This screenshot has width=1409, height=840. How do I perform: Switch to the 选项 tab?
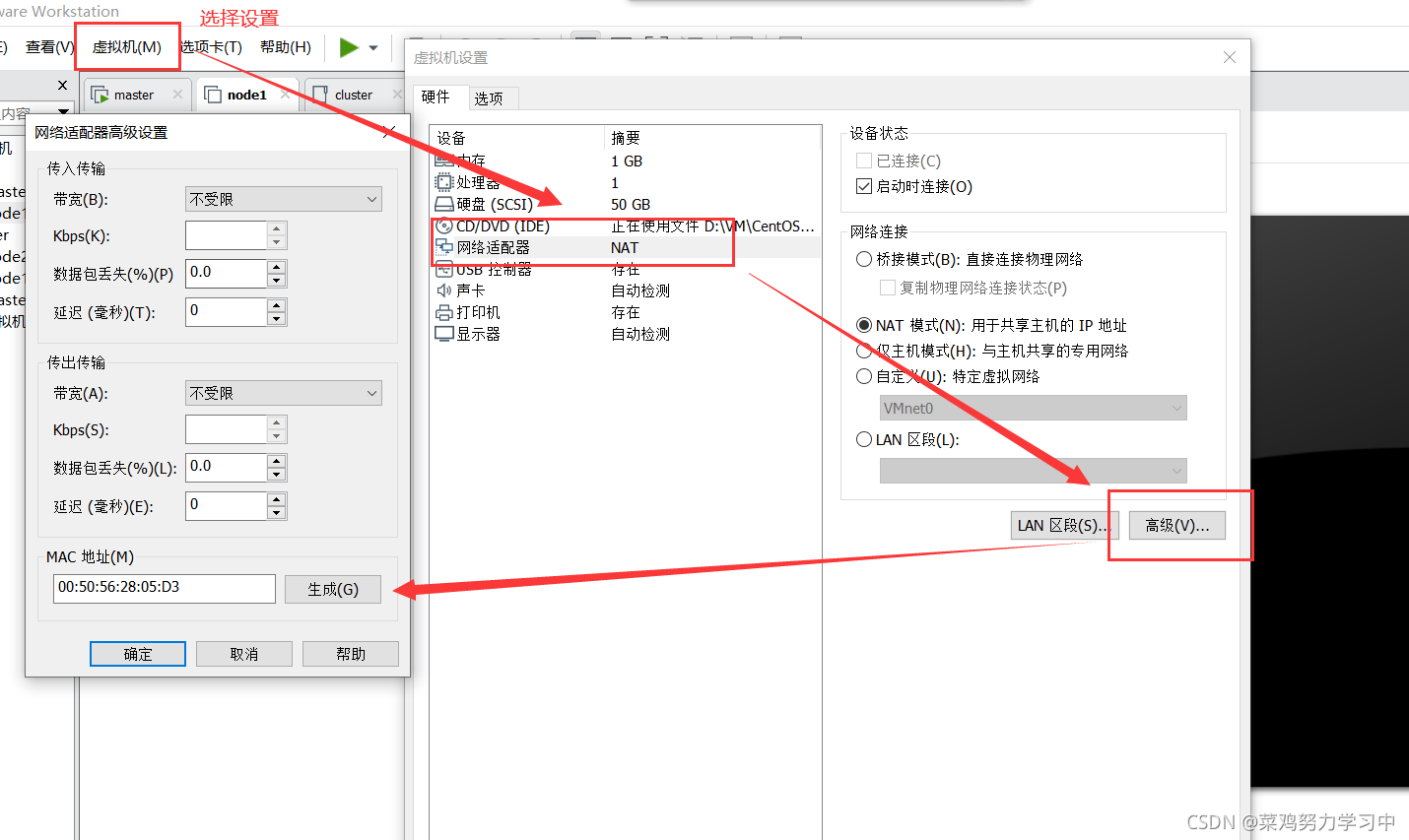pyautogui.click(x=492, y=97)
